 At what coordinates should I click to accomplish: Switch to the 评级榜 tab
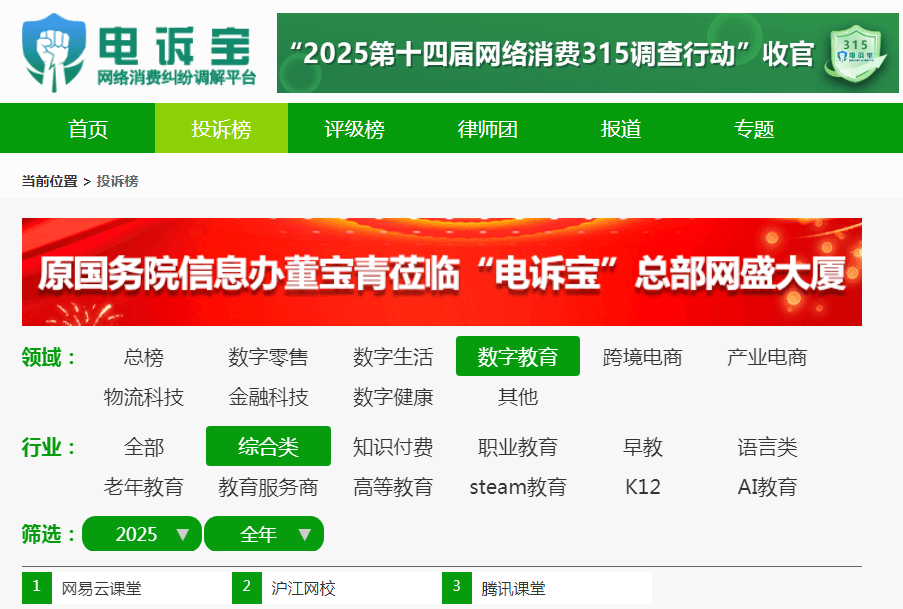click(x=354, y=129)
